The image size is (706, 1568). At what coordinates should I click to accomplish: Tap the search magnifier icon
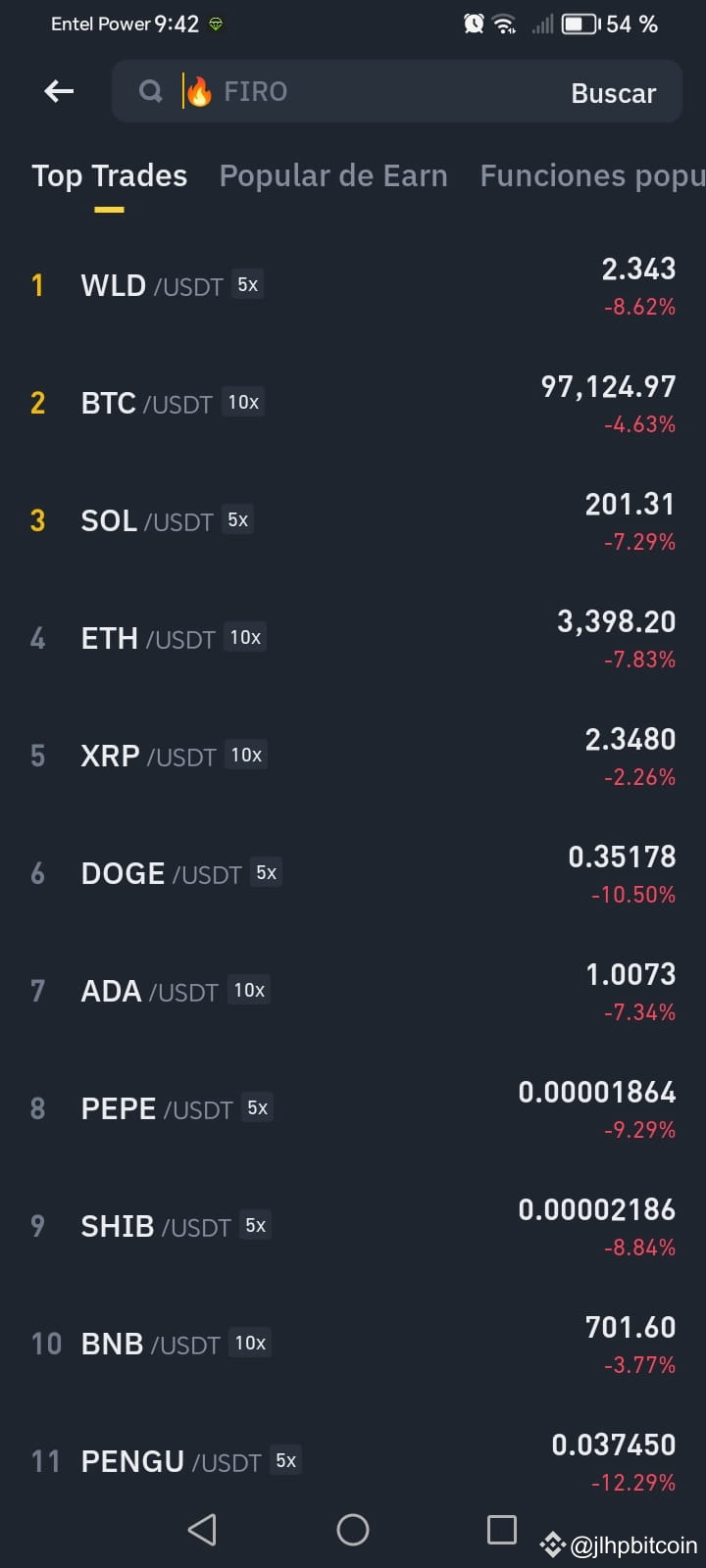coord(150,91)
